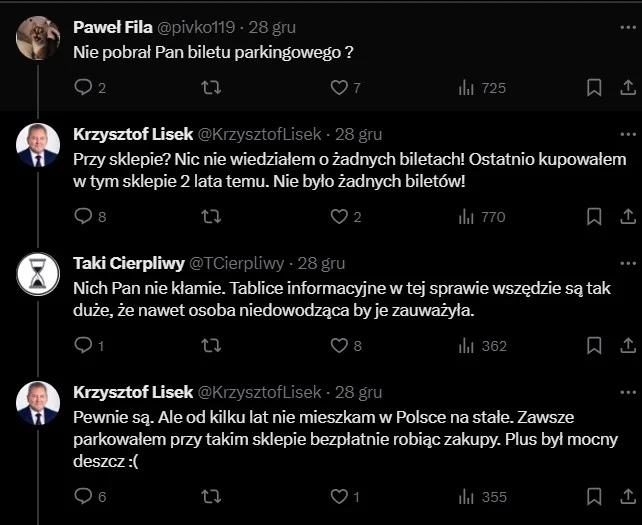
Task: Bookmark Lisek's 'Pewnie są' tweet
Action: (x=594, y=496)
